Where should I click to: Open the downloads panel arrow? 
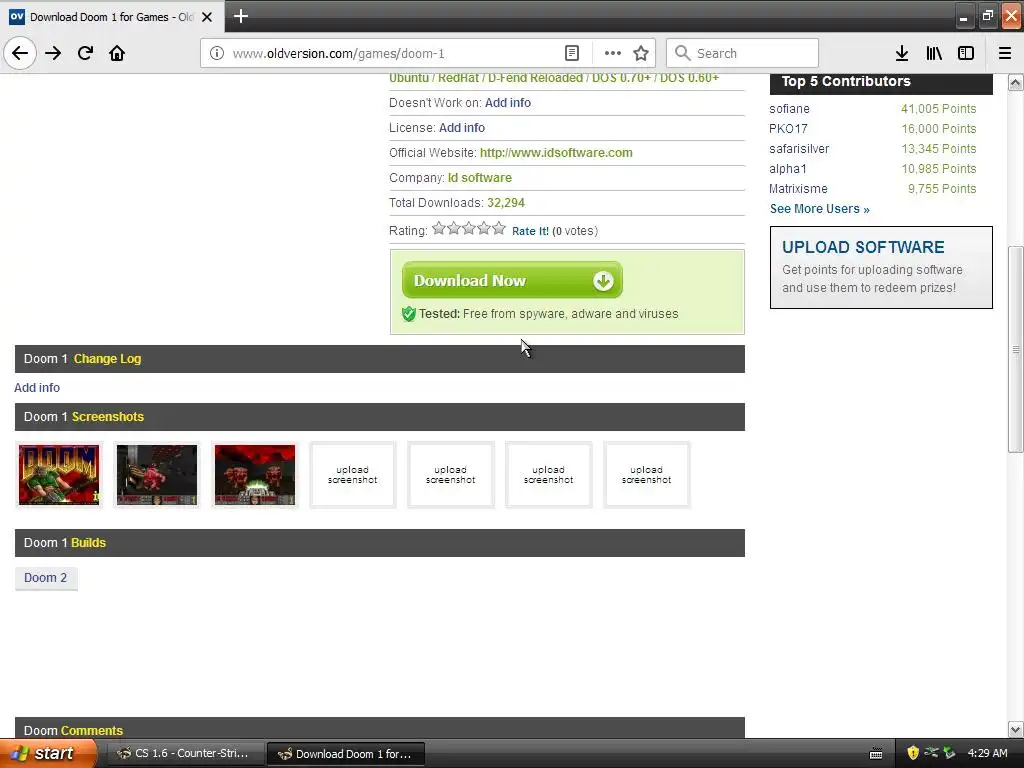pos(901,54)
